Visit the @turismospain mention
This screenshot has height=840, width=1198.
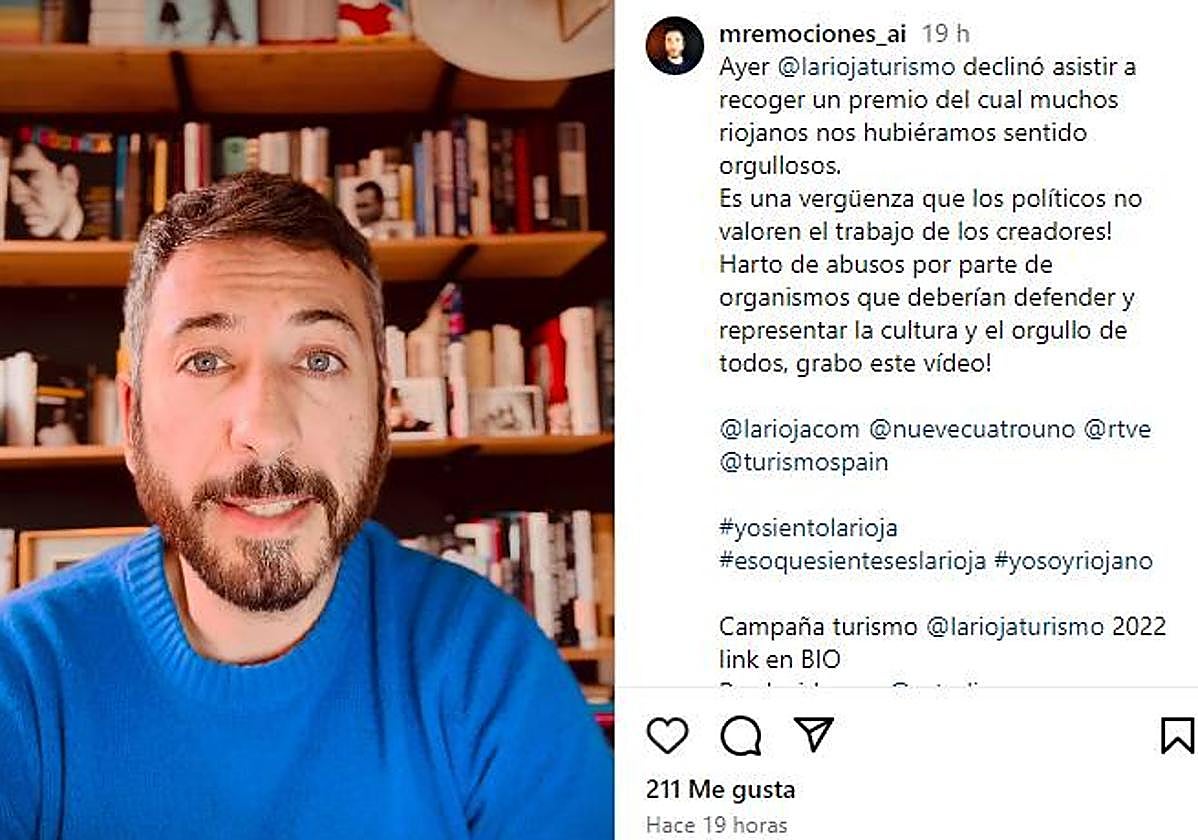click(x=803, y=462)
